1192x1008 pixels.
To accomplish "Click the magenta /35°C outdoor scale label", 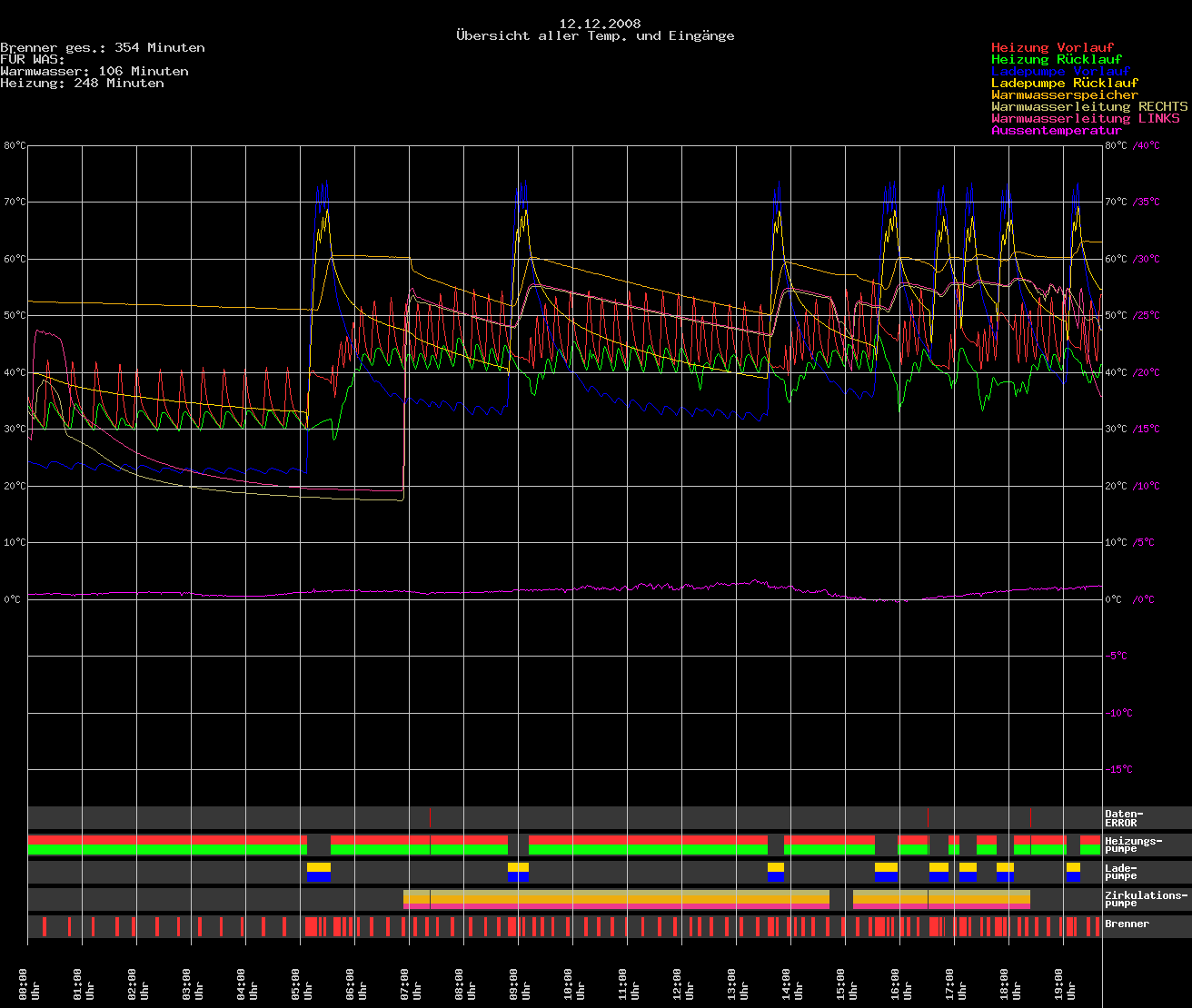I will [x=1147, y=202].
